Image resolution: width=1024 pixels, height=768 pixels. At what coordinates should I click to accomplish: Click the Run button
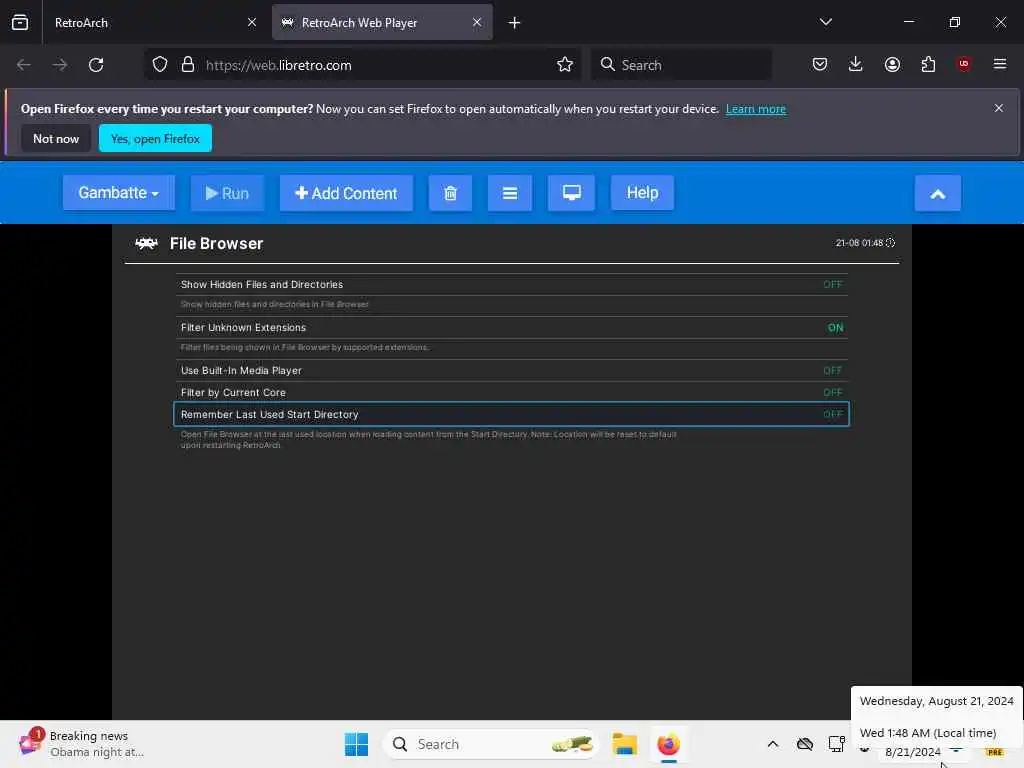[227, 193]
